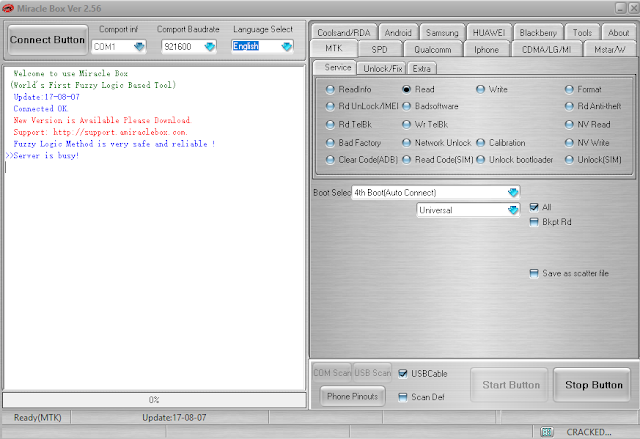Select the ReadInfo radio option
The height and width of the screenshot is (439, 640).
[349, 89]
